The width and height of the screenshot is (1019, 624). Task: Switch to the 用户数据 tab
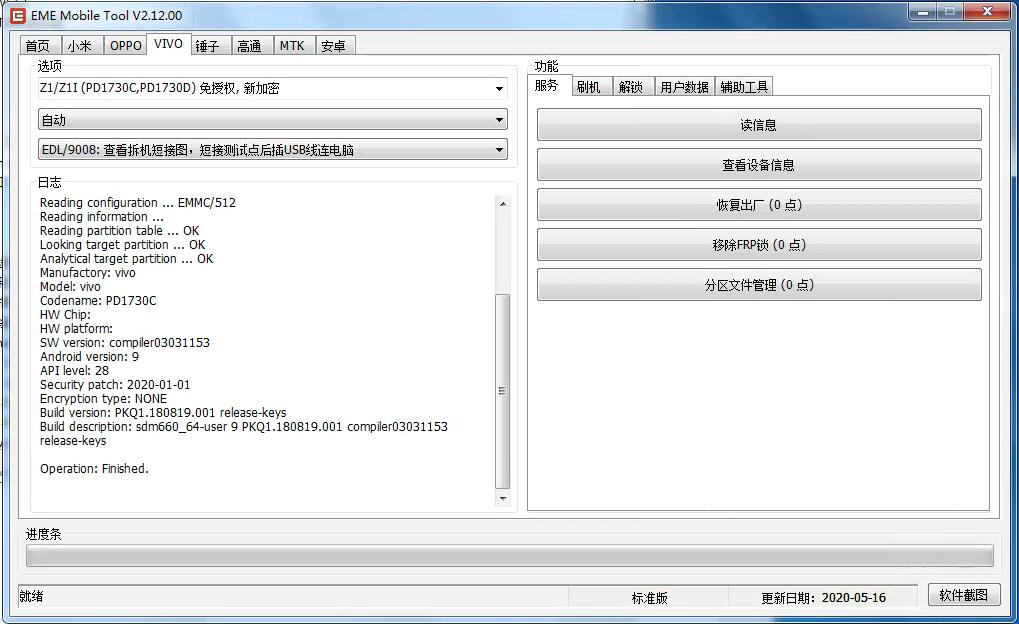(x=684, y=86)
